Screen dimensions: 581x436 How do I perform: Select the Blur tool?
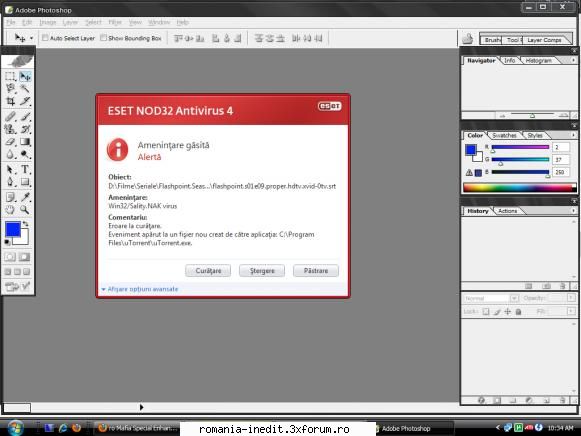[10, 154]
